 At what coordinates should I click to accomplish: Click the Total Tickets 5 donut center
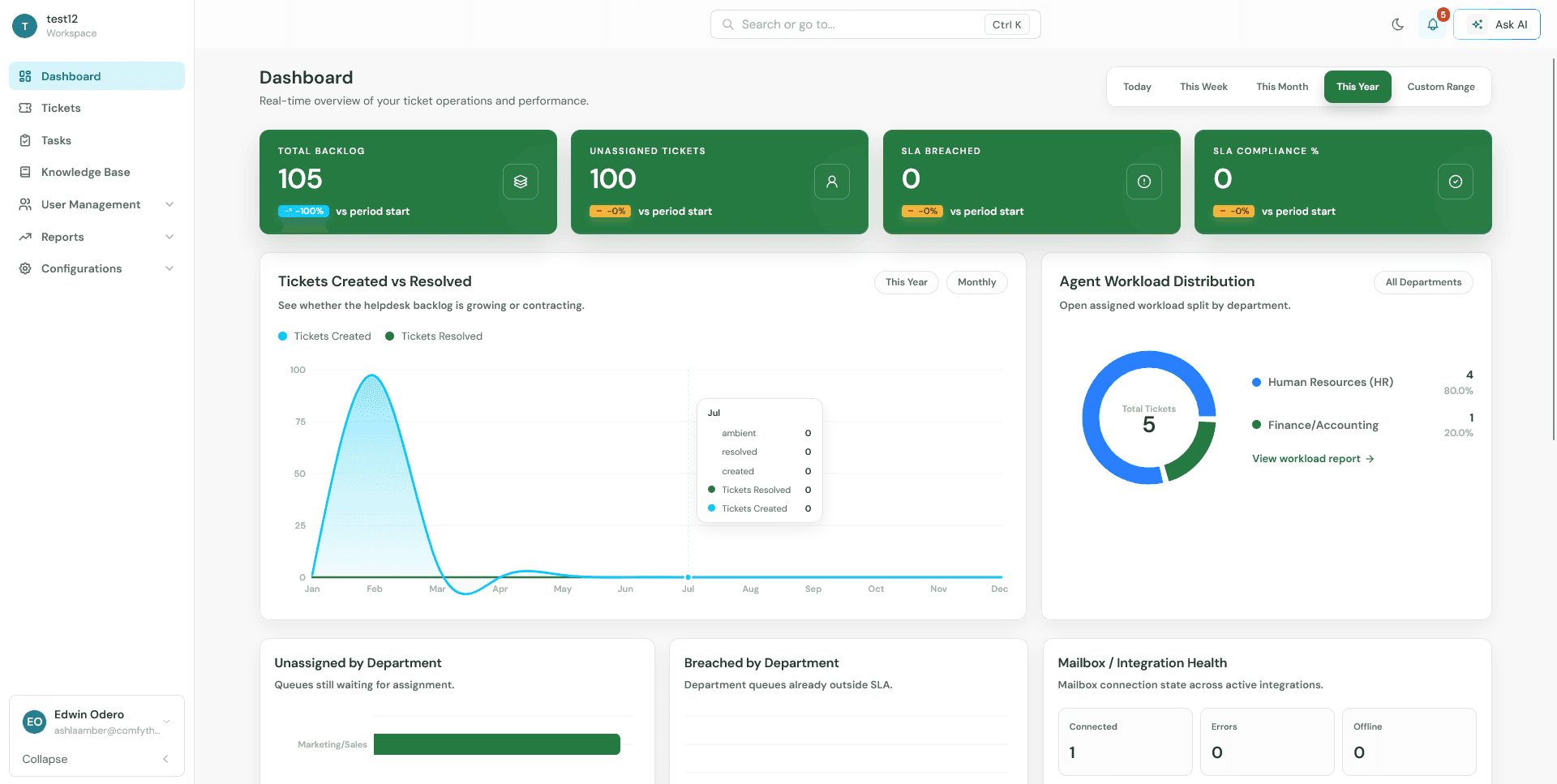pyautogui.click(x=1148, y=418)
